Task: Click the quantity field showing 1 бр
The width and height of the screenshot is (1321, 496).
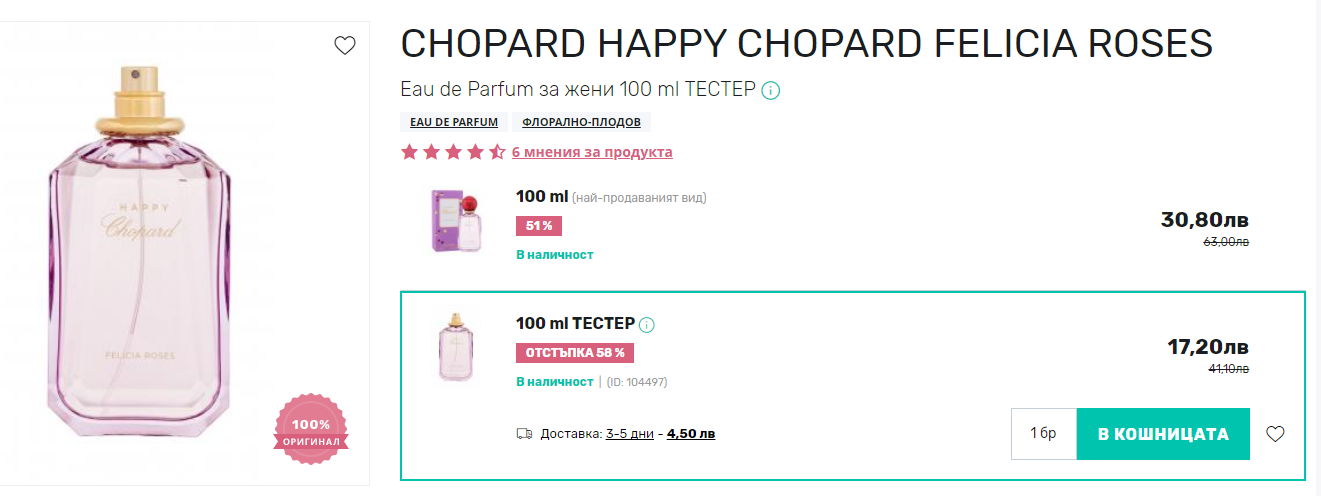Action: pyautogui.click(x=1043, y=434)
